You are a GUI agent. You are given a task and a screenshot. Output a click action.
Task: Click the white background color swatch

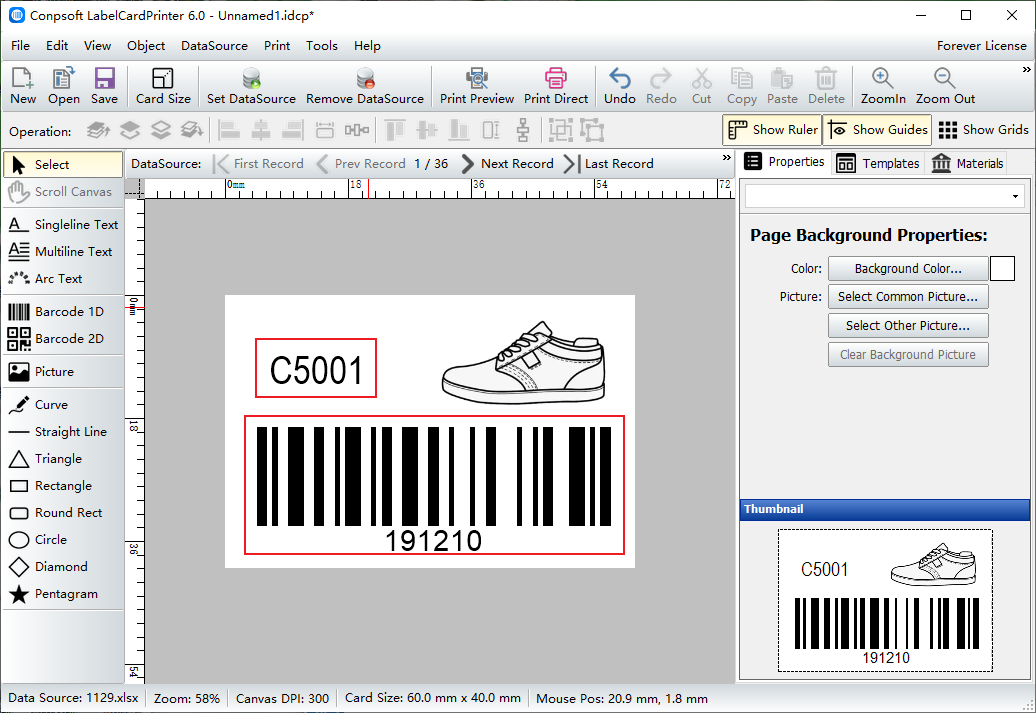(1002, 268)
